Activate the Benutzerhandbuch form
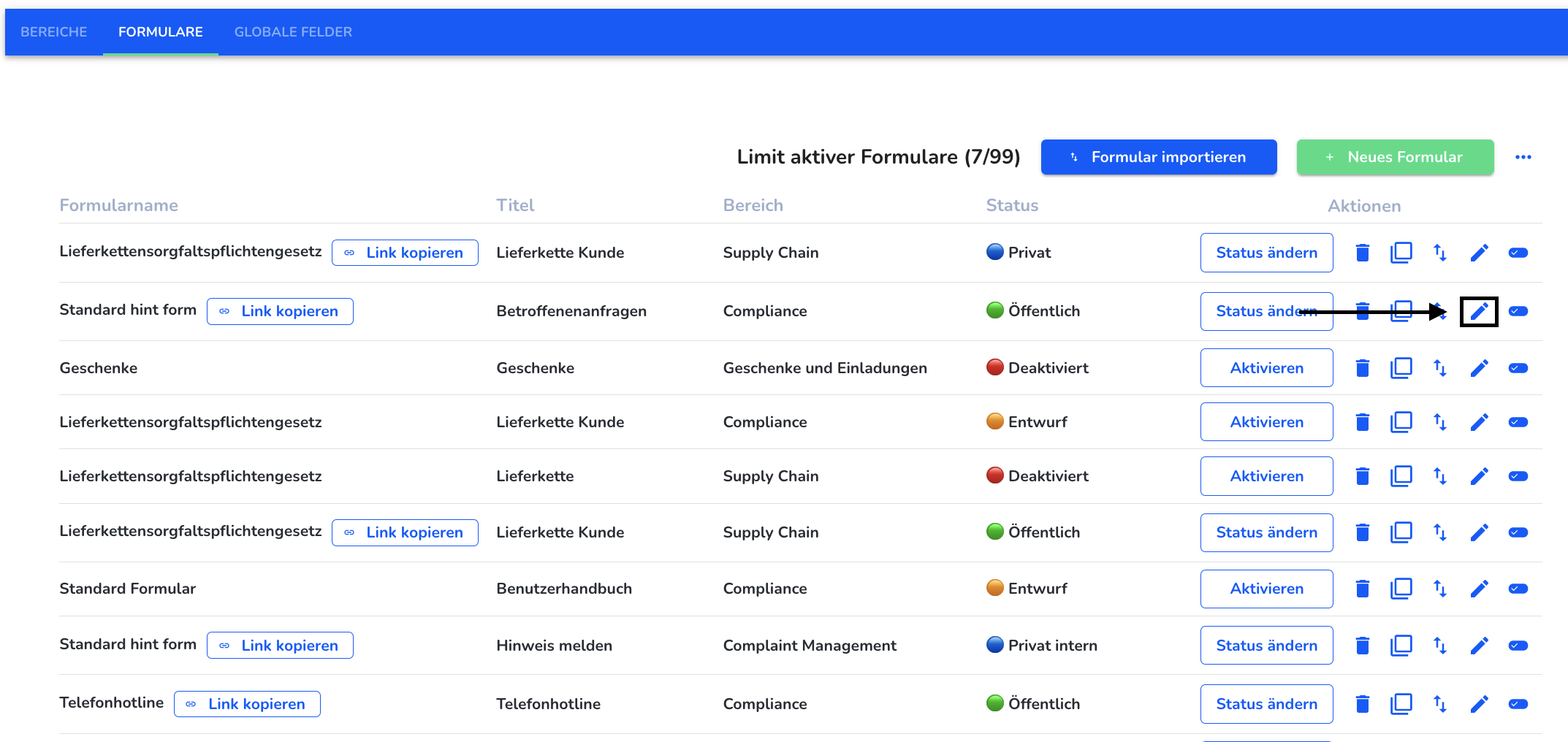1568x742 pixels. [x=1266, y=589]
